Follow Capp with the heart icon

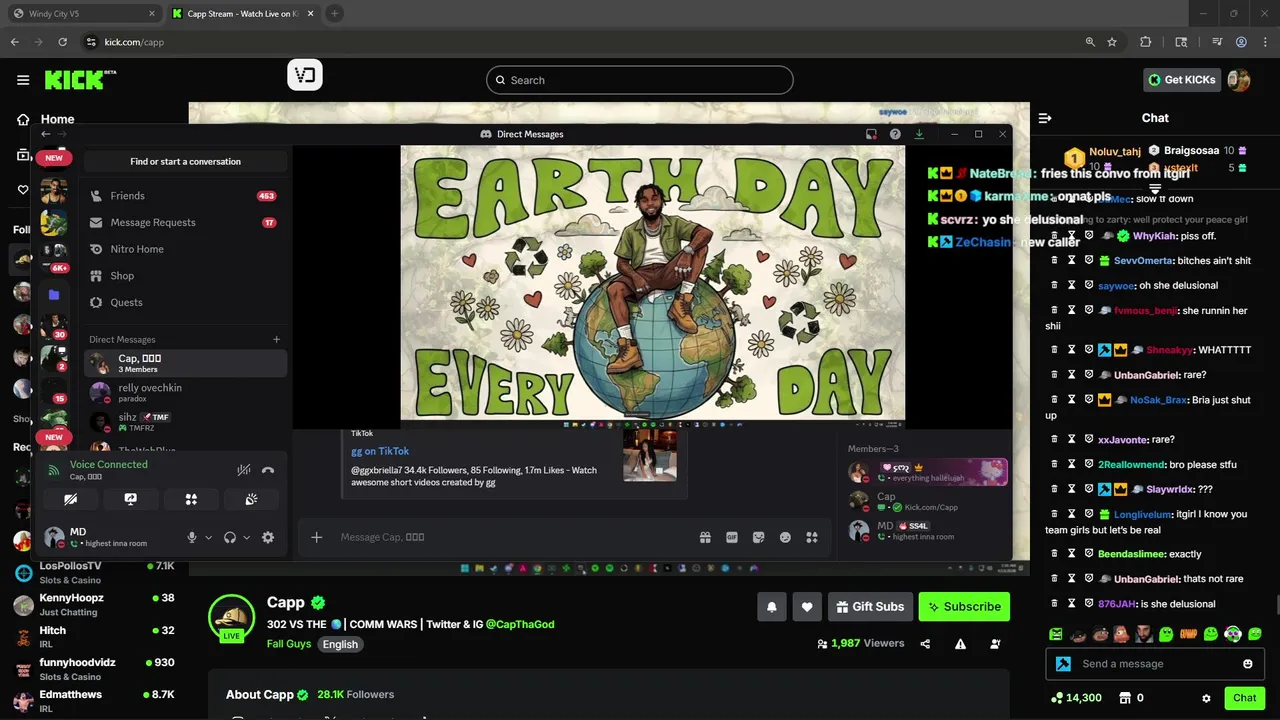(807, 606)
